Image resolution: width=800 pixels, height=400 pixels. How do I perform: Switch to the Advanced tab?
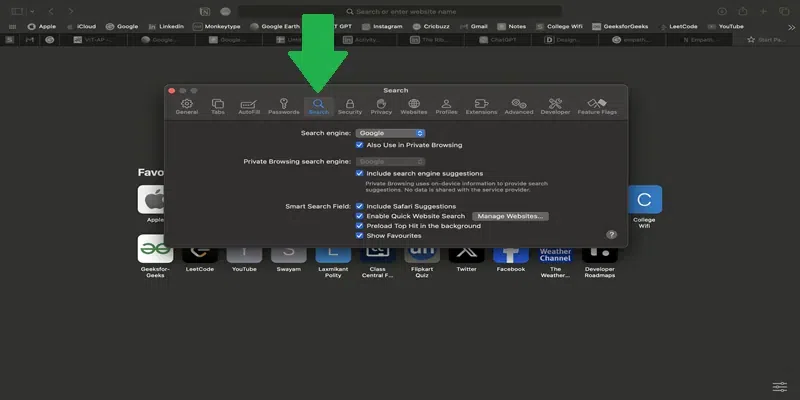(x=518, y=106)
